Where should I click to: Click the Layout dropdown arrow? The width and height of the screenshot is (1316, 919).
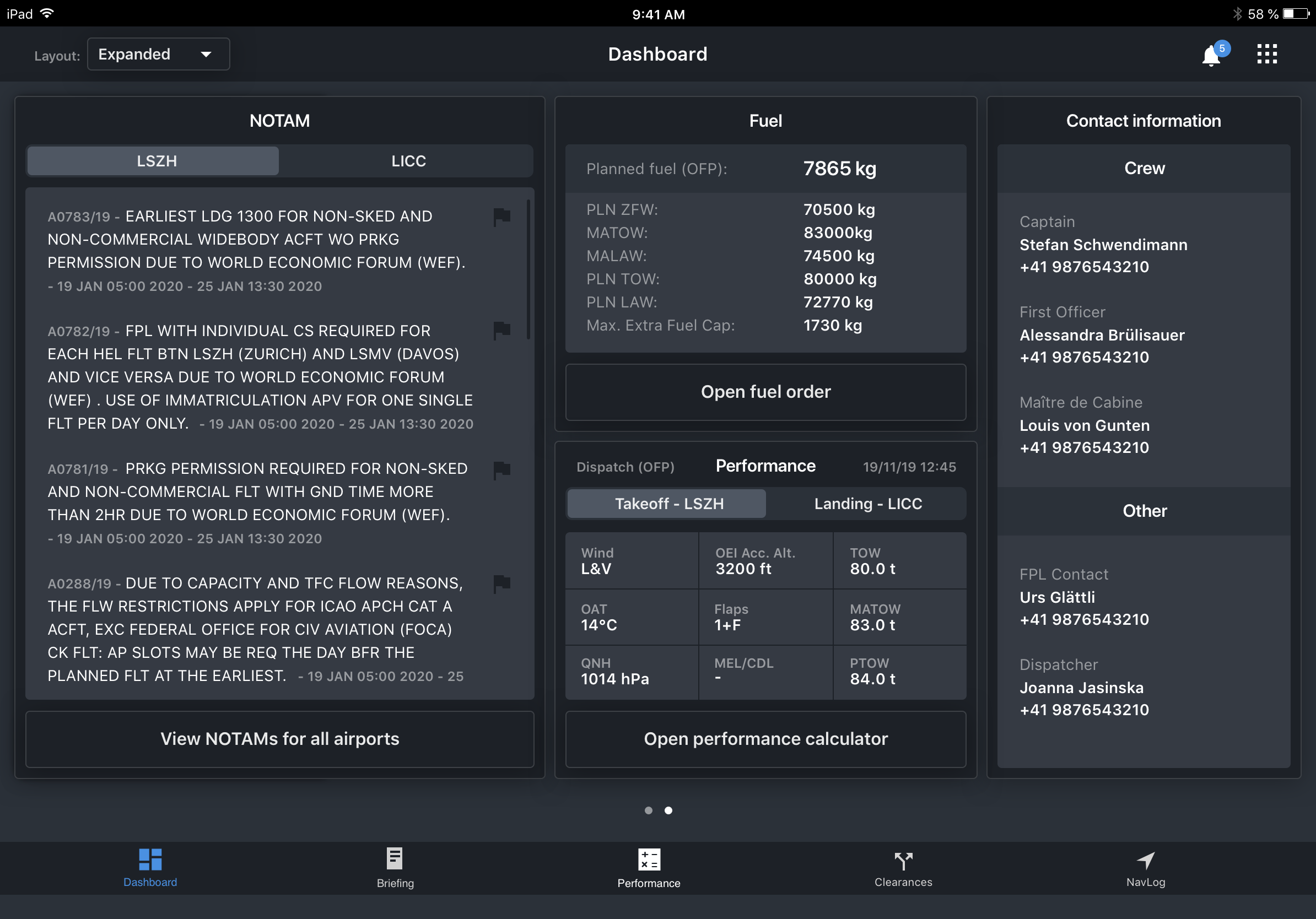point(206,55)
